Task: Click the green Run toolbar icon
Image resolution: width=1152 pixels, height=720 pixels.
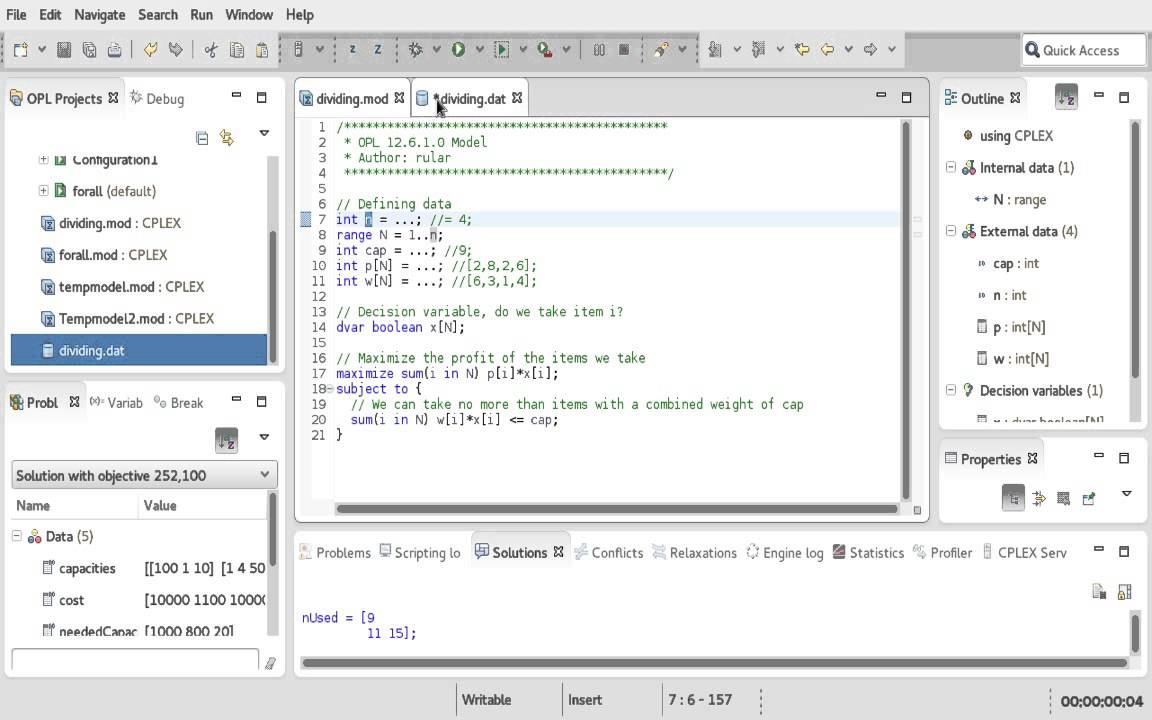Action: [458, 49]
